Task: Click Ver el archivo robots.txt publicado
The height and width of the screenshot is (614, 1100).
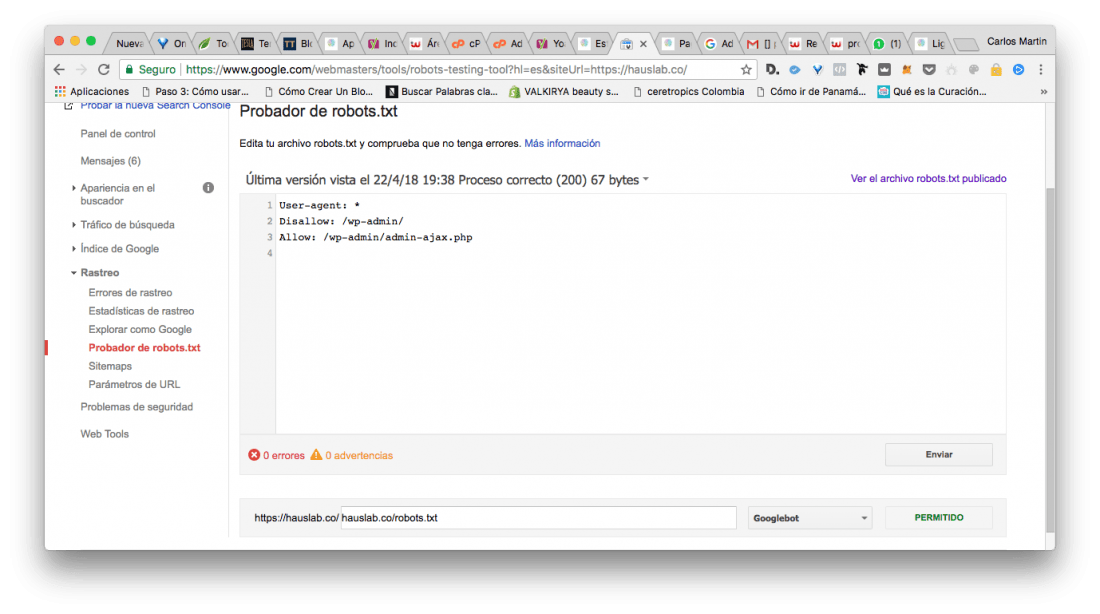Action: click(x=928, y=178)
